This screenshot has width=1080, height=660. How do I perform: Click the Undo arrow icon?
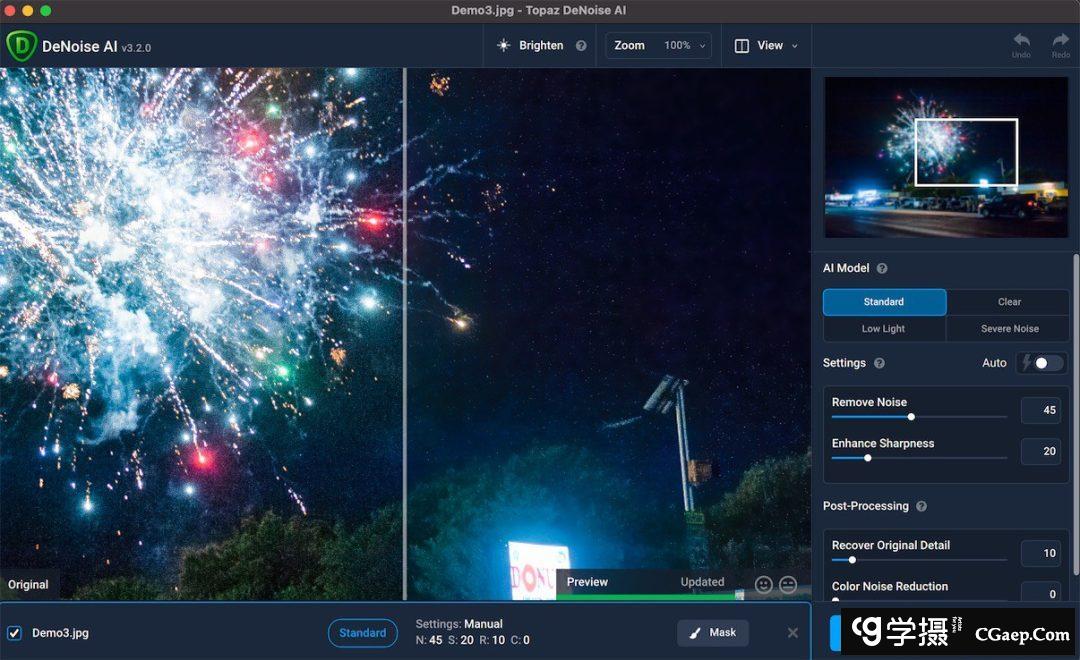click(x=1021, y=41)
